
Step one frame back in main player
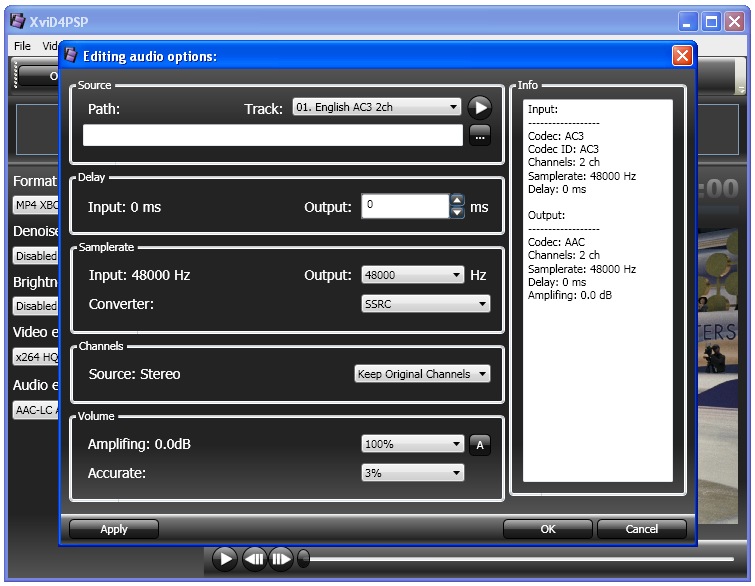(x=254, y=559)
